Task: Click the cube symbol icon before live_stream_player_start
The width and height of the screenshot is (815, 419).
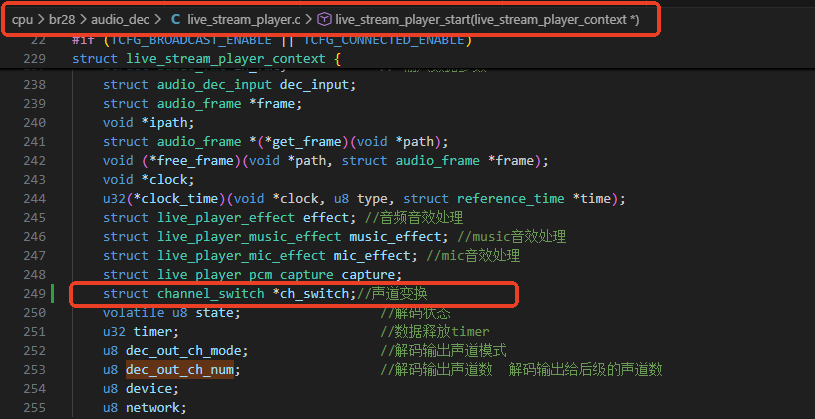Action: pyautogui.click(x=324, y=20)
